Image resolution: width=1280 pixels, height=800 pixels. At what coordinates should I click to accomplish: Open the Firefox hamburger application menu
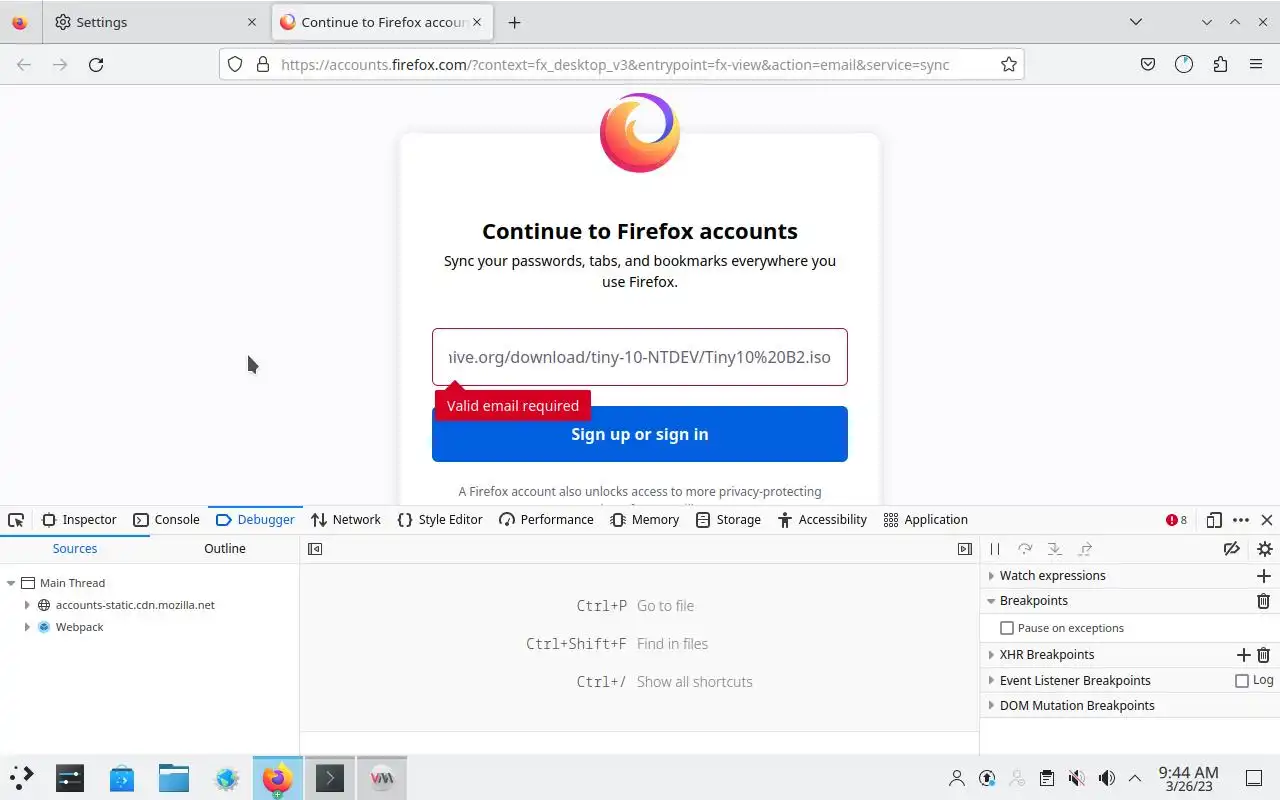coord(1256,64)
